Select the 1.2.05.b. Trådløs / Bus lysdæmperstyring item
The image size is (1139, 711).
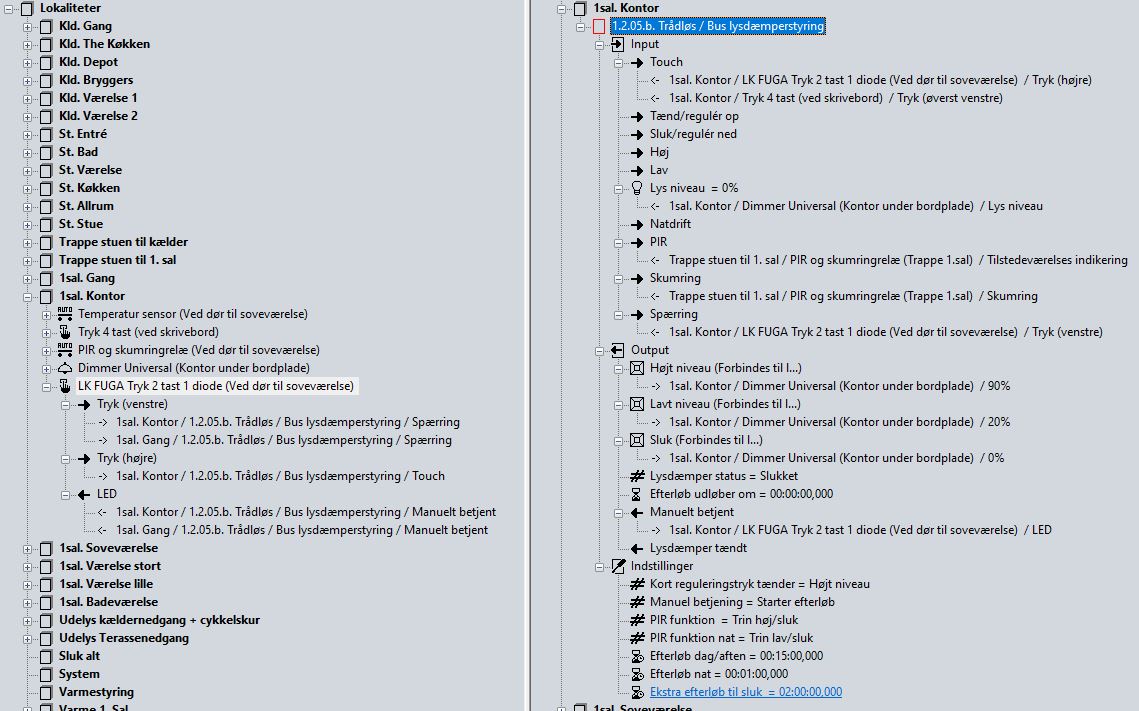[717, 26]
